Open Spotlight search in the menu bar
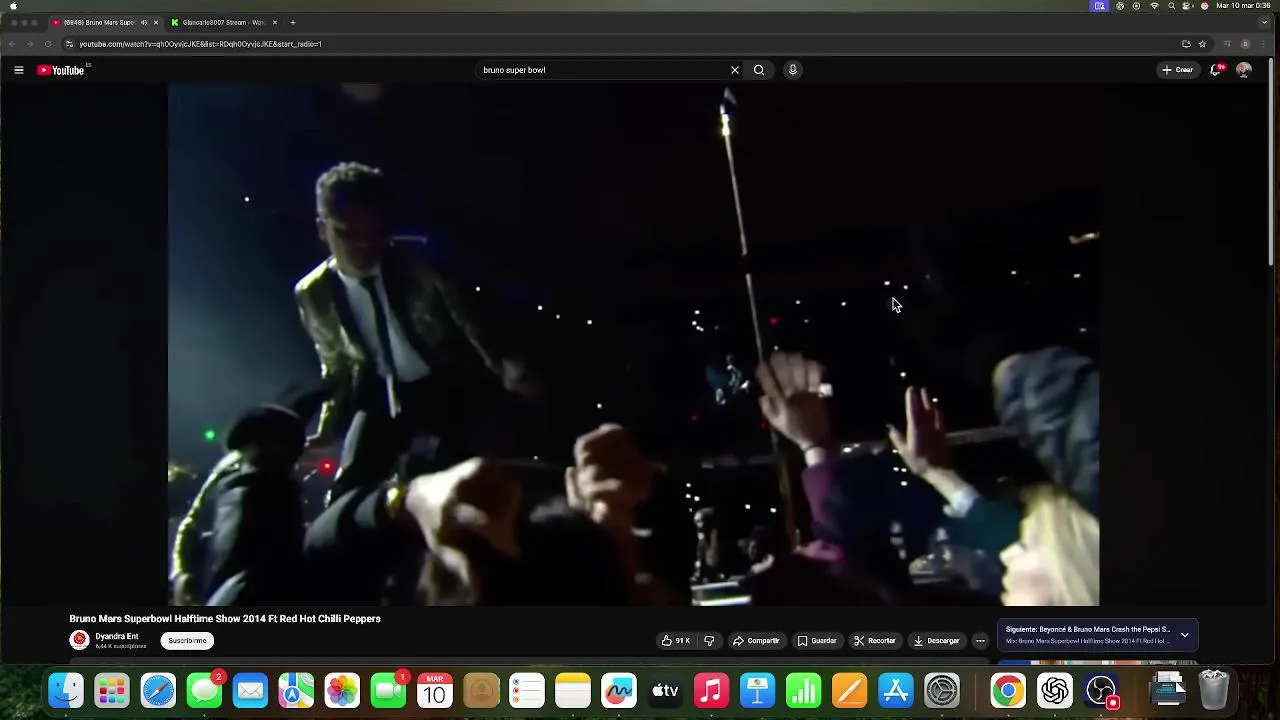This screenshot has width=1280, height=720. 1171,6
